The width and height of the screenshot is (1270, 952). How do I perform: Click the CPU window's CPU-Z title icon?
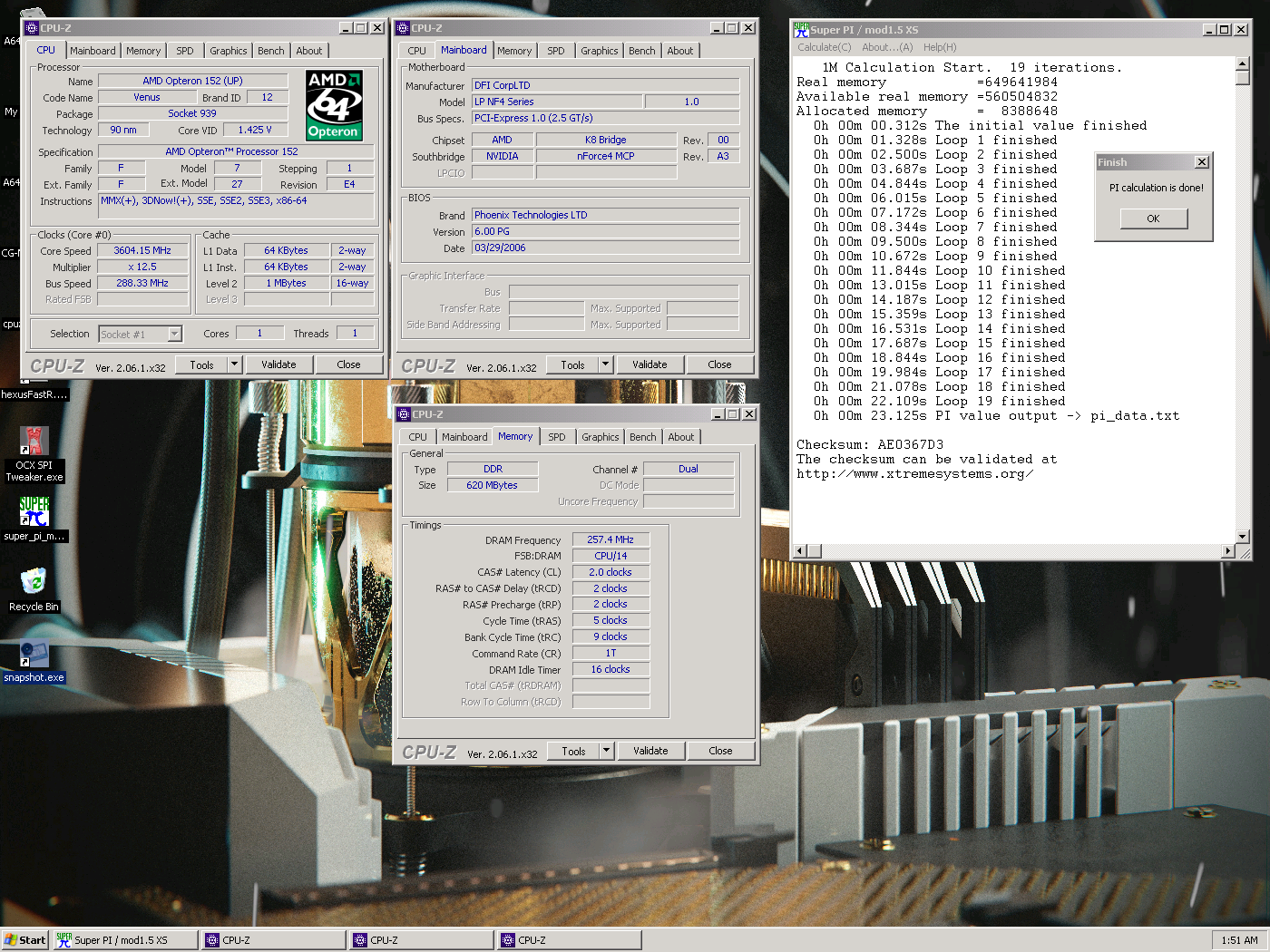tap(32, 28)
